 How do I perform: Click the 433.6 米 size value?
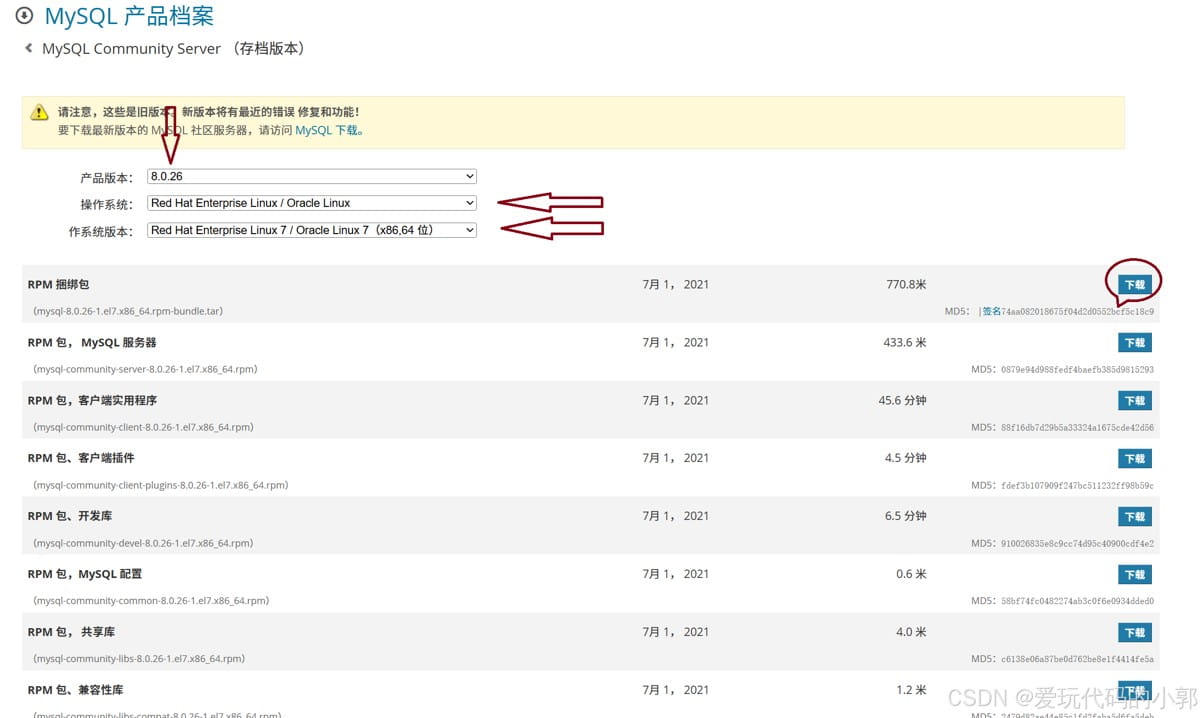pyautogui.click(x=905, y=343)
